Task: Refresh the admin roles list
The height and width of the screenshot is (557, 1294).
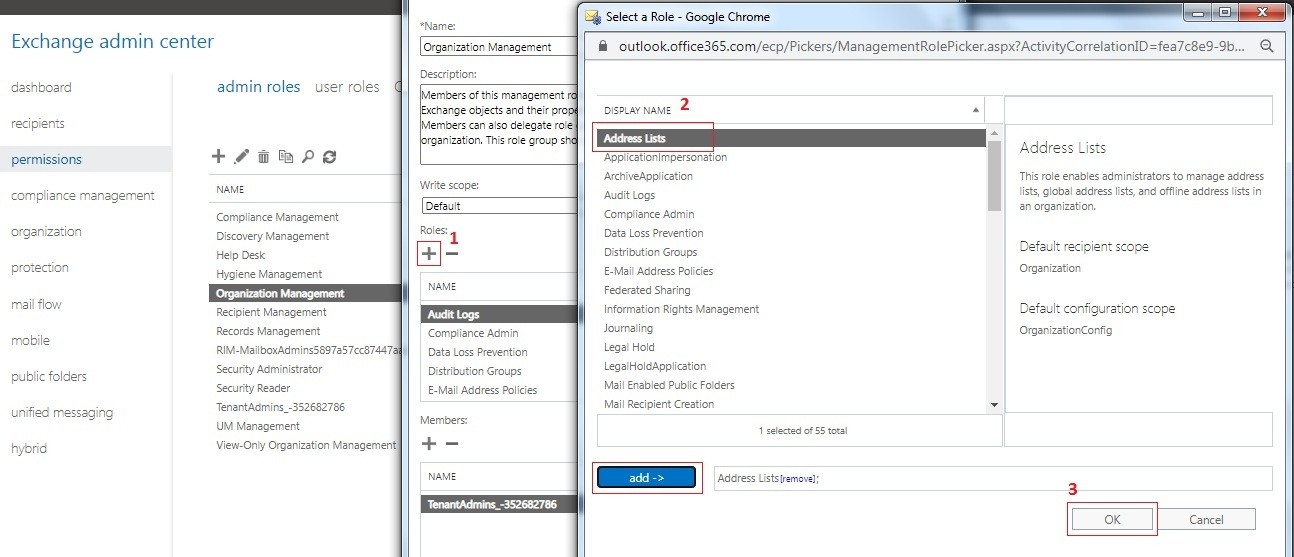Action: (330, 156)
